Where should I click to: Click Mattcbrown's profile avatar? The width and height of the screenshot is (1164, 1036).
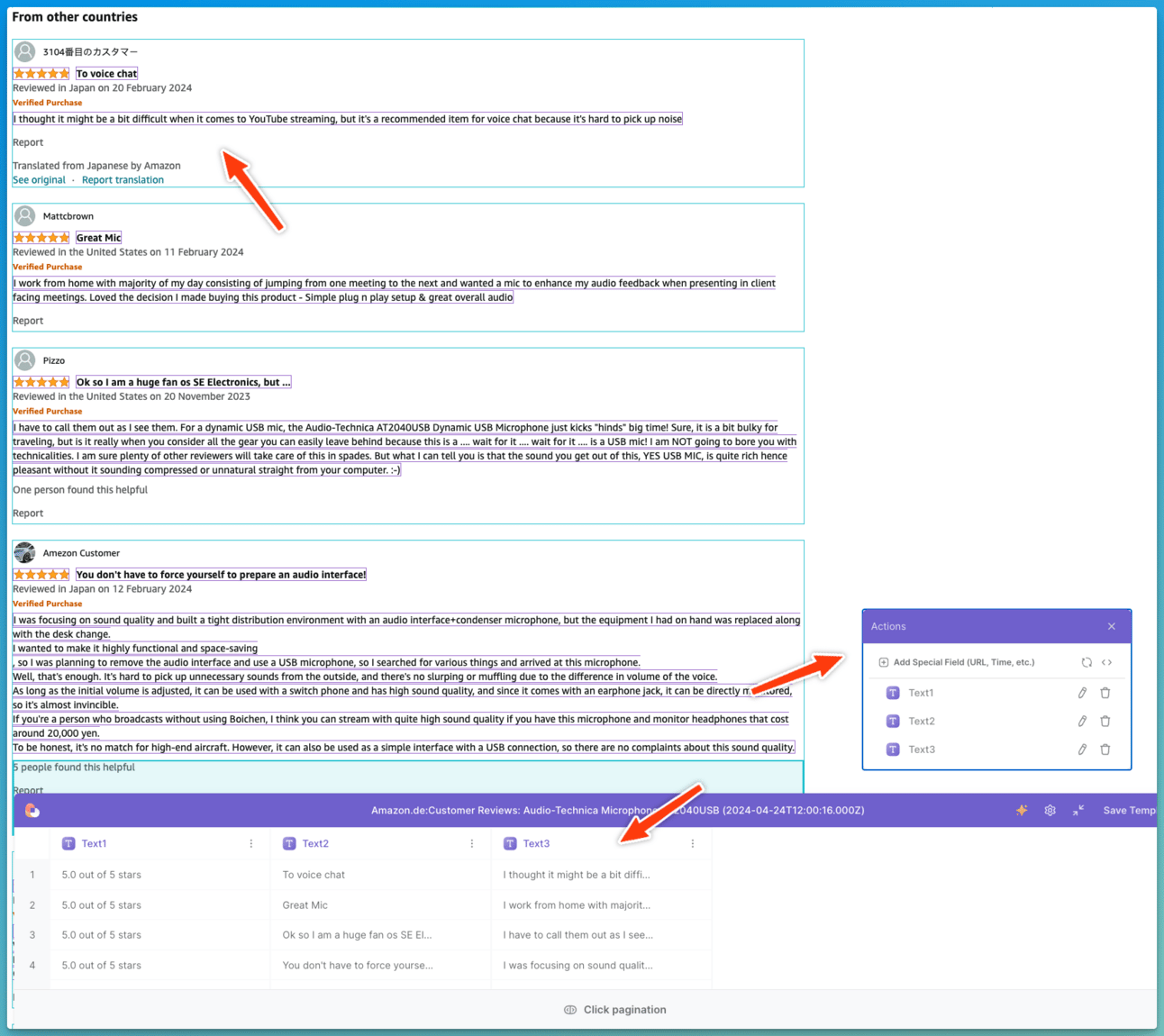click(25, 216)
